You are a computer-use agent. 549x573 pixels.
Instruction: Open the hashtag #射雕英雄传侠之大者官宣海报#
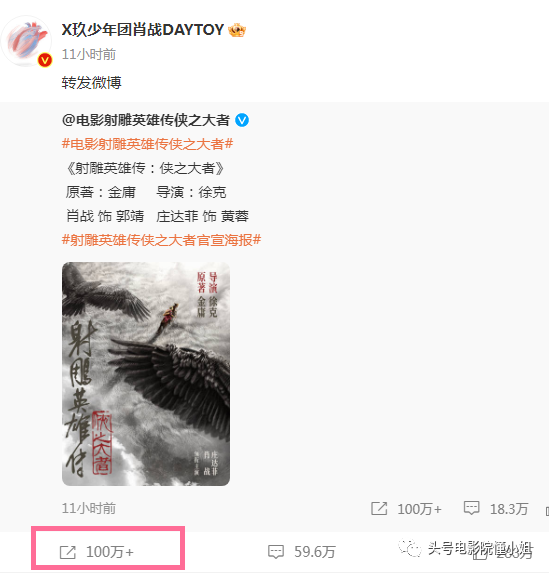[x=161, y=240]
